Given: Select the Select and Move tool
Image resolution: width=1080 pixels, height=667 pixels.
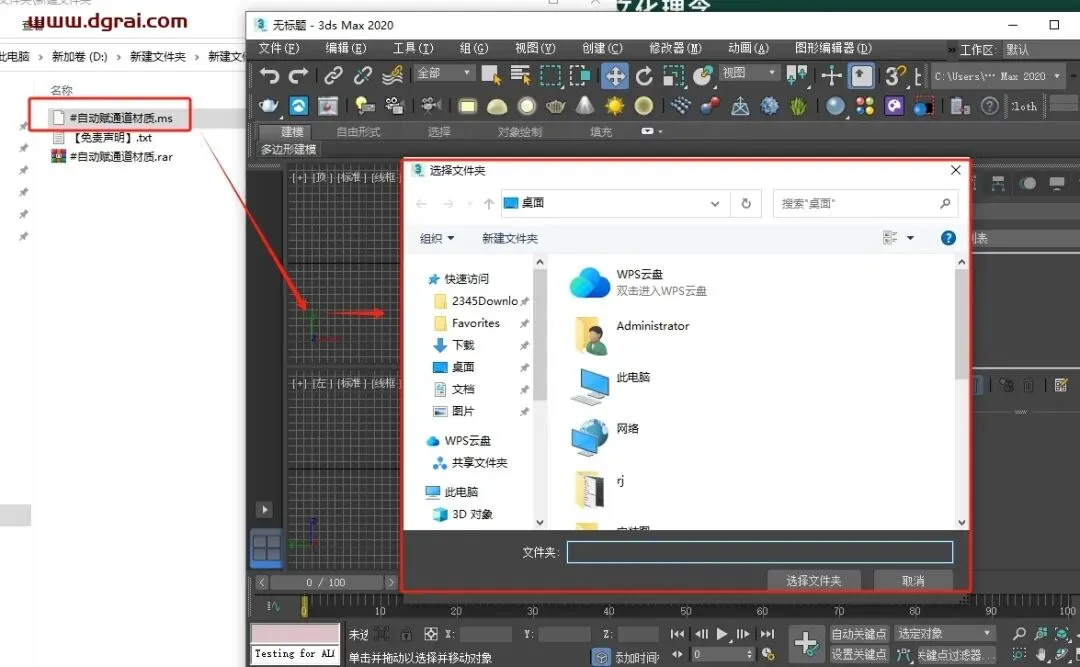Looking at the screenshot, I should (x=614, y=75).
